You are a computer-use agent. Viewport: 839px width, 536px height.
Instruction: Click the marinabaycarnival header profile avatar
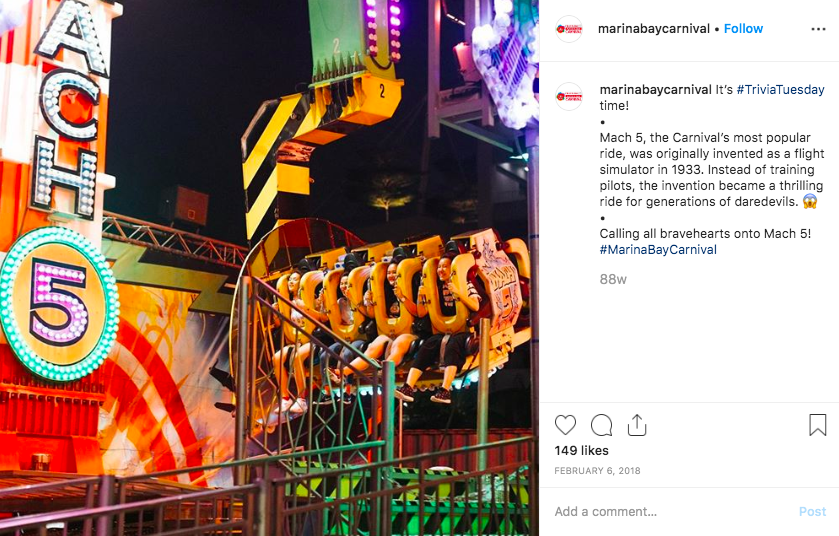click(569, 29)
